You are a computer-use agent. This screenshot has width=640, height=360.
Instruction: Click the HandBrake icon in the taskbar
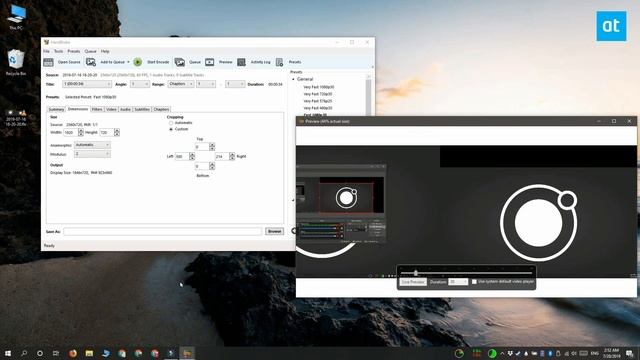[187, 353]
